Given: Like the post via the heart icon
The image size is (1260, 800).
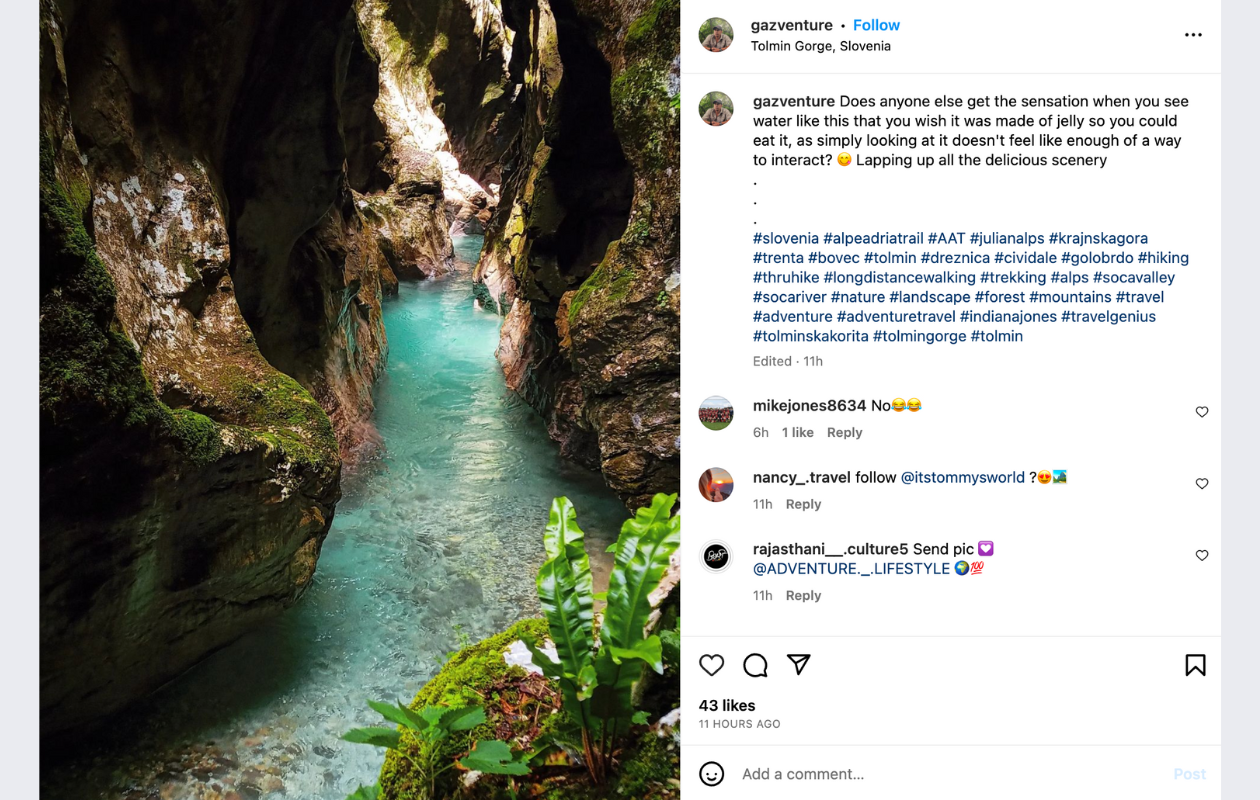Looking at the screenshot, I should 711,664.
